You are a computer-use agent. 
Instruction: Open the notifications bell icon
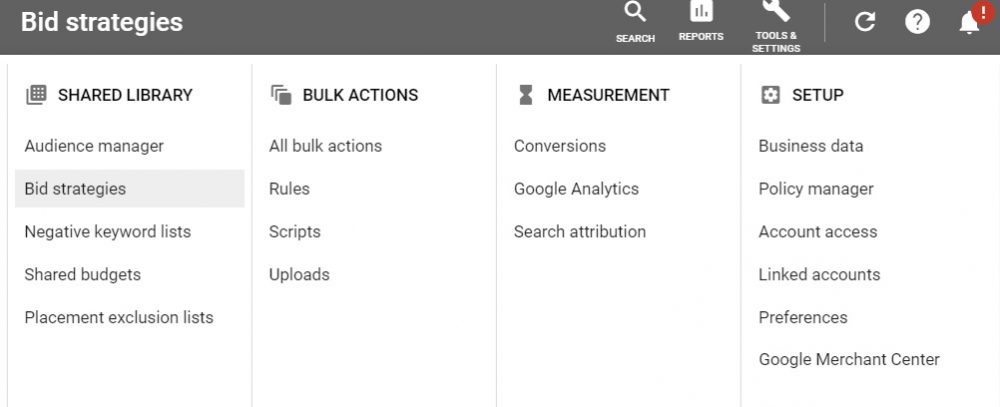click(x=969, y=22)
